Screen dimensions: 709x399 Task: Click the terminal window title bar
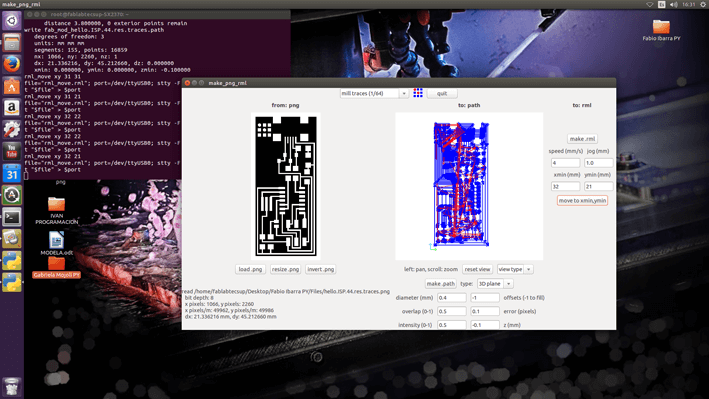point(157,14)
